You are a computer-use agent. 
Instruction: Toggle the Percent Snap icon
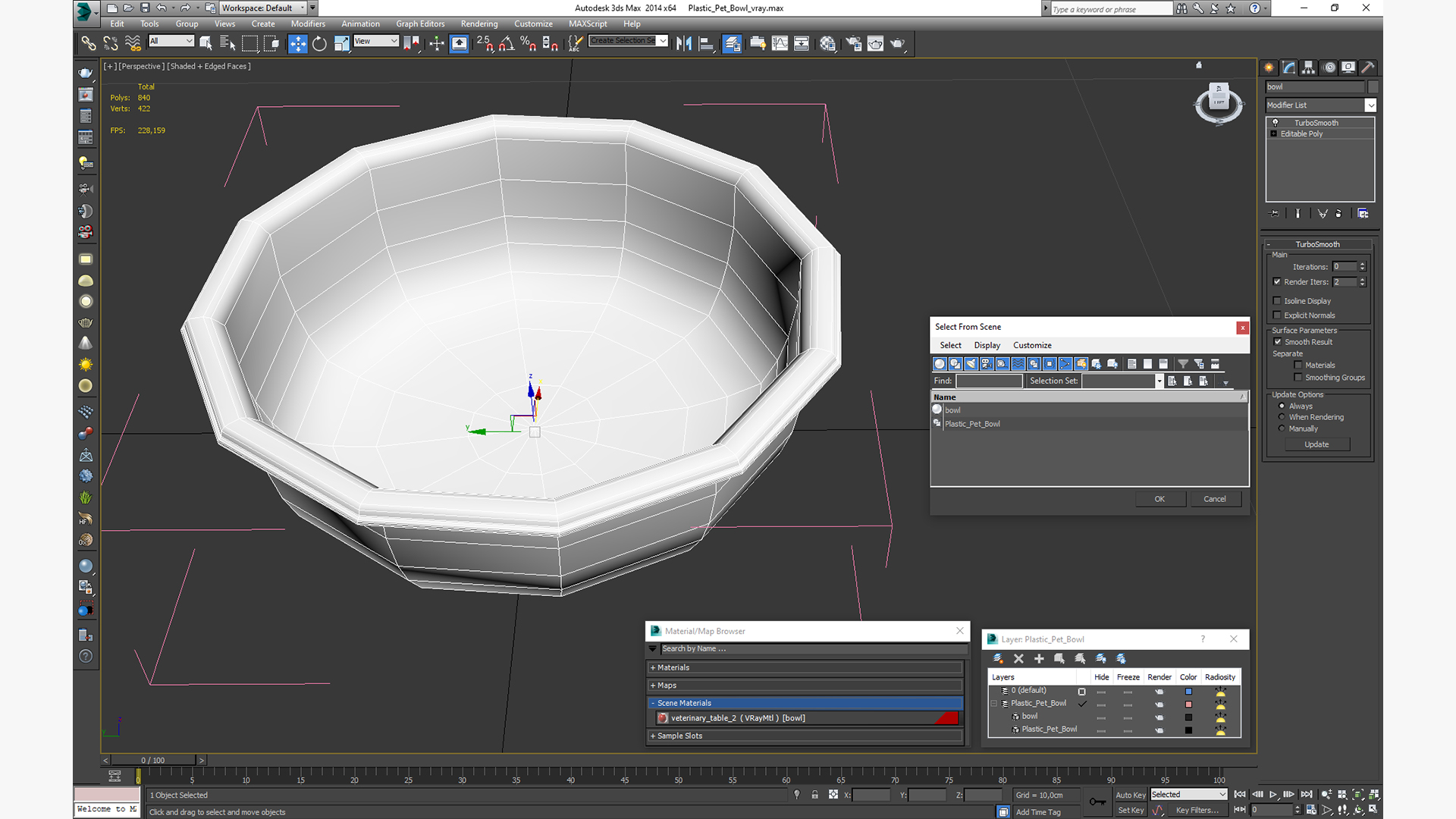point(529,43)
